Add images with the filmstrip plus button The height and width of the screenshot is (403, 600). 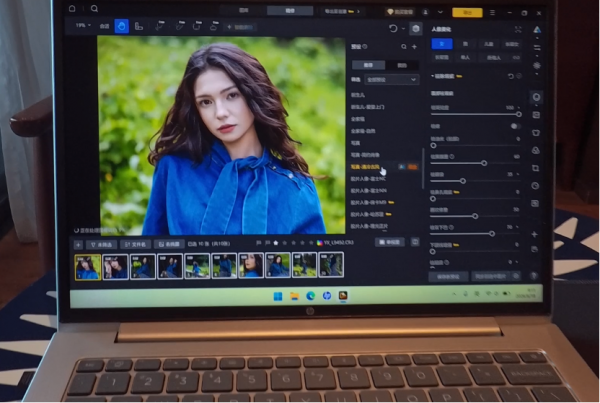coord(78,245)
